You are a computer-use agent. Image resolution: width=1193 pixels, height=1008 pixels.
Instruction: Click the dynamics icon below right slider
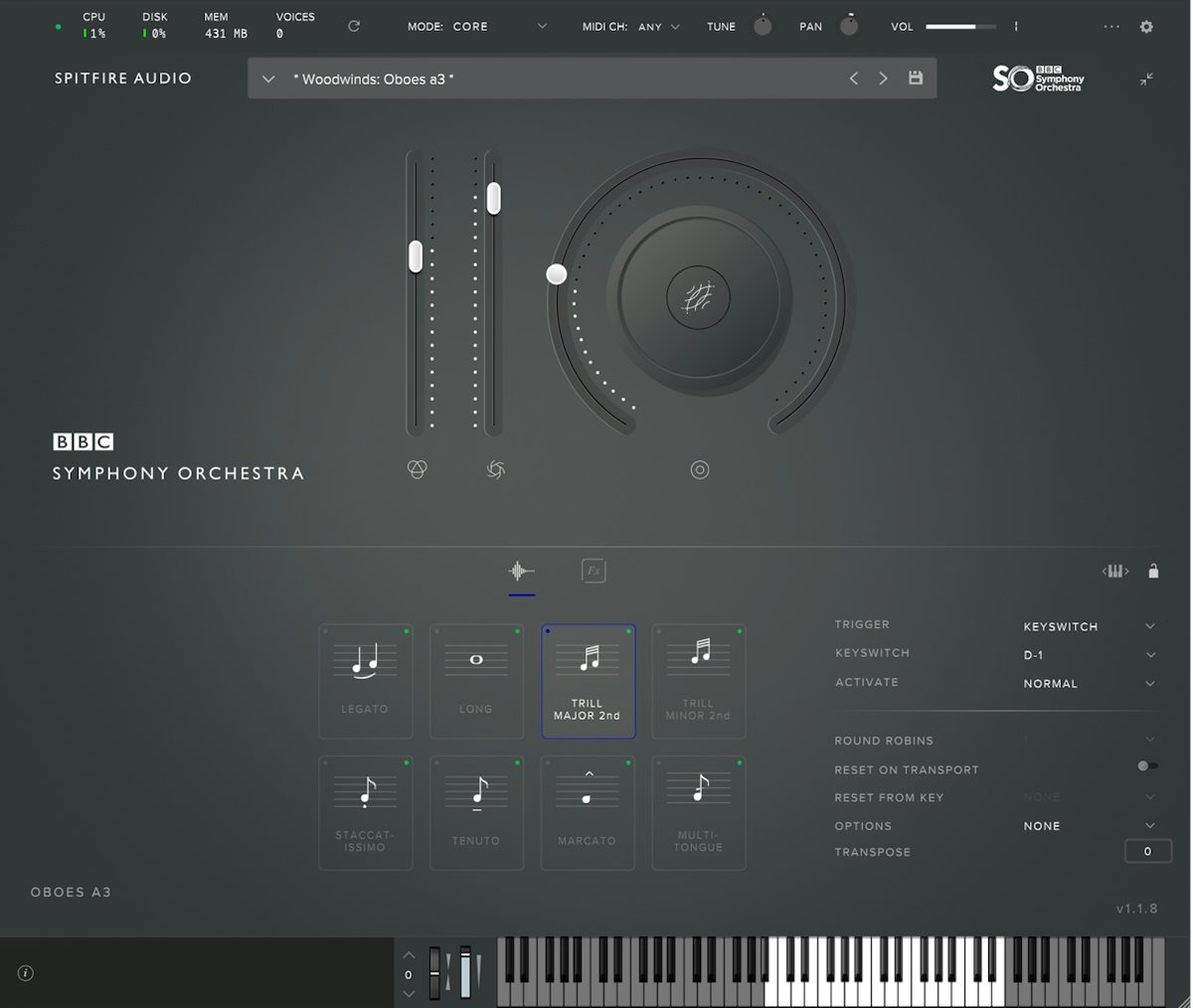(495, 469)
